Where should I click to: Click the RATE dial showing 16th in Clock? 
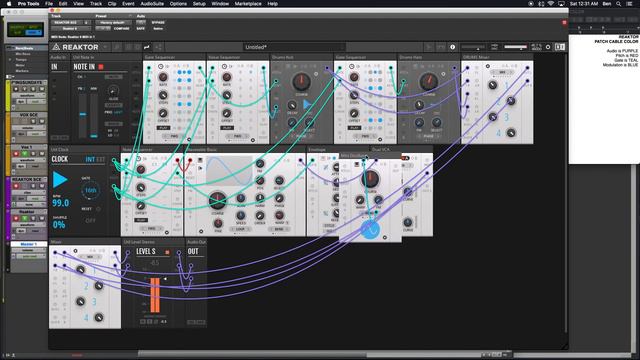point(90,190)
